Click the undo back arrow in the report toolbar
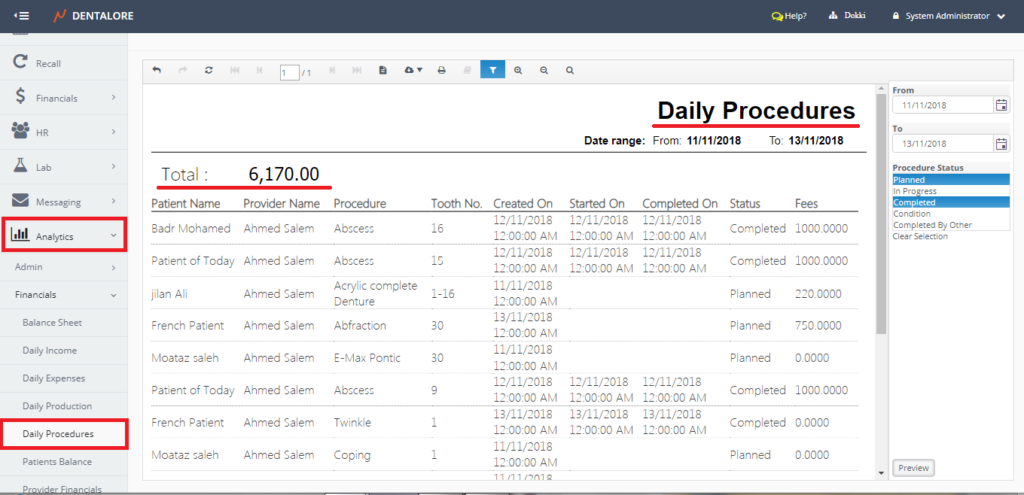1024x495 pixels. coord(157,70)
